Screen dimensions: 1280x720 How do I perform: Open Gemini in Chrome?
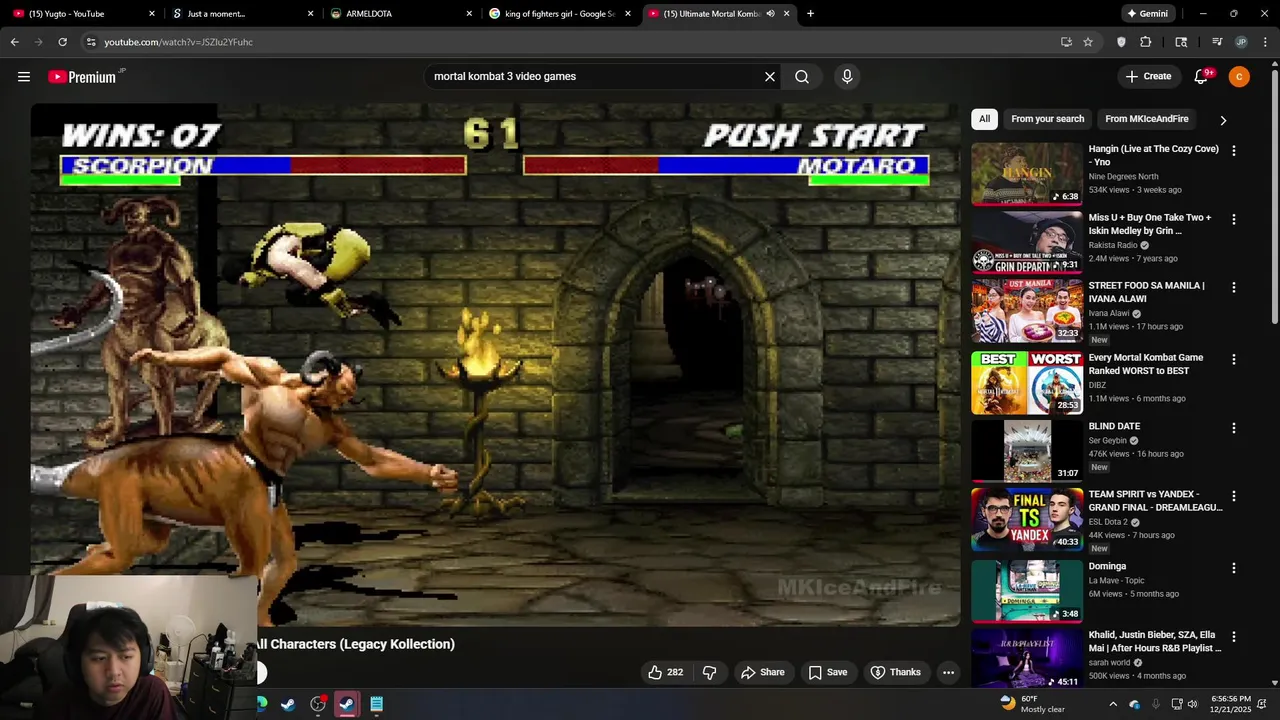[1147, 14]
